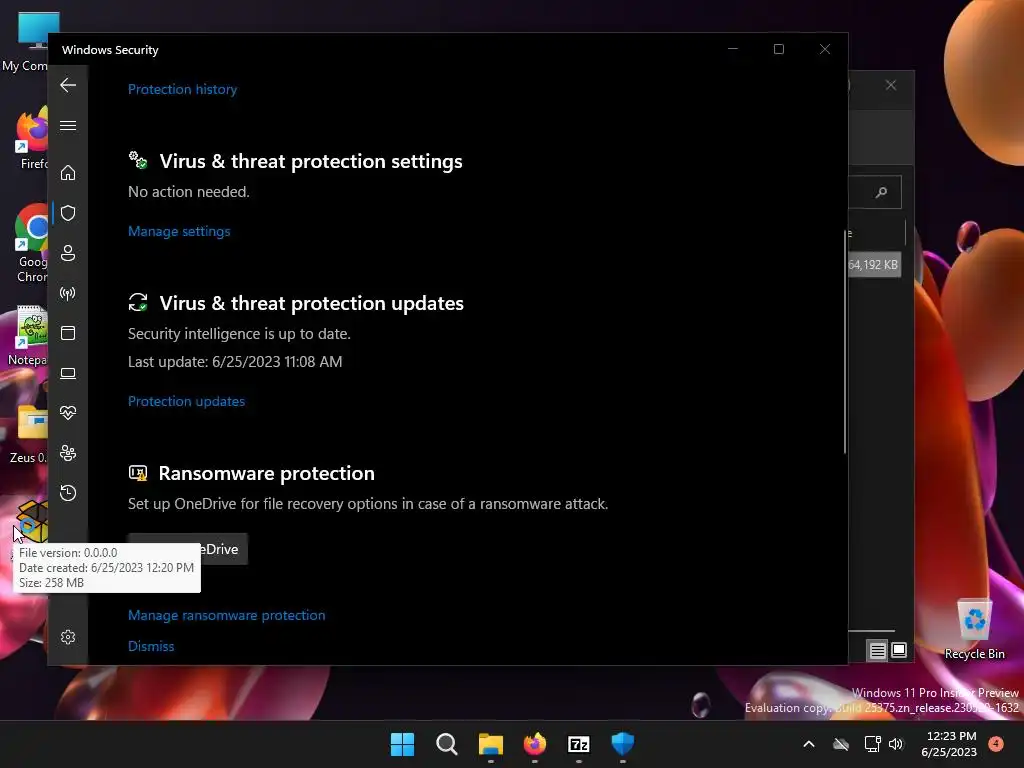
Task: Open Firefox from the taskbar
Action: (x=535, y=744)
